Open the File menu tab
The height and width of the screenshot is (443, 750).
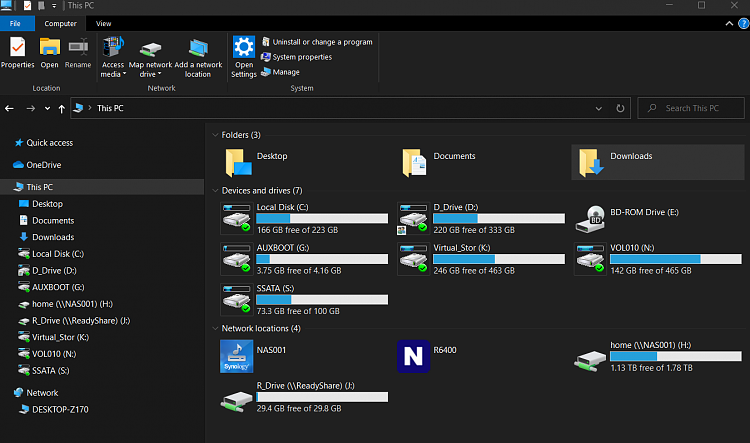pyautogui.click(x=17, y=22)
